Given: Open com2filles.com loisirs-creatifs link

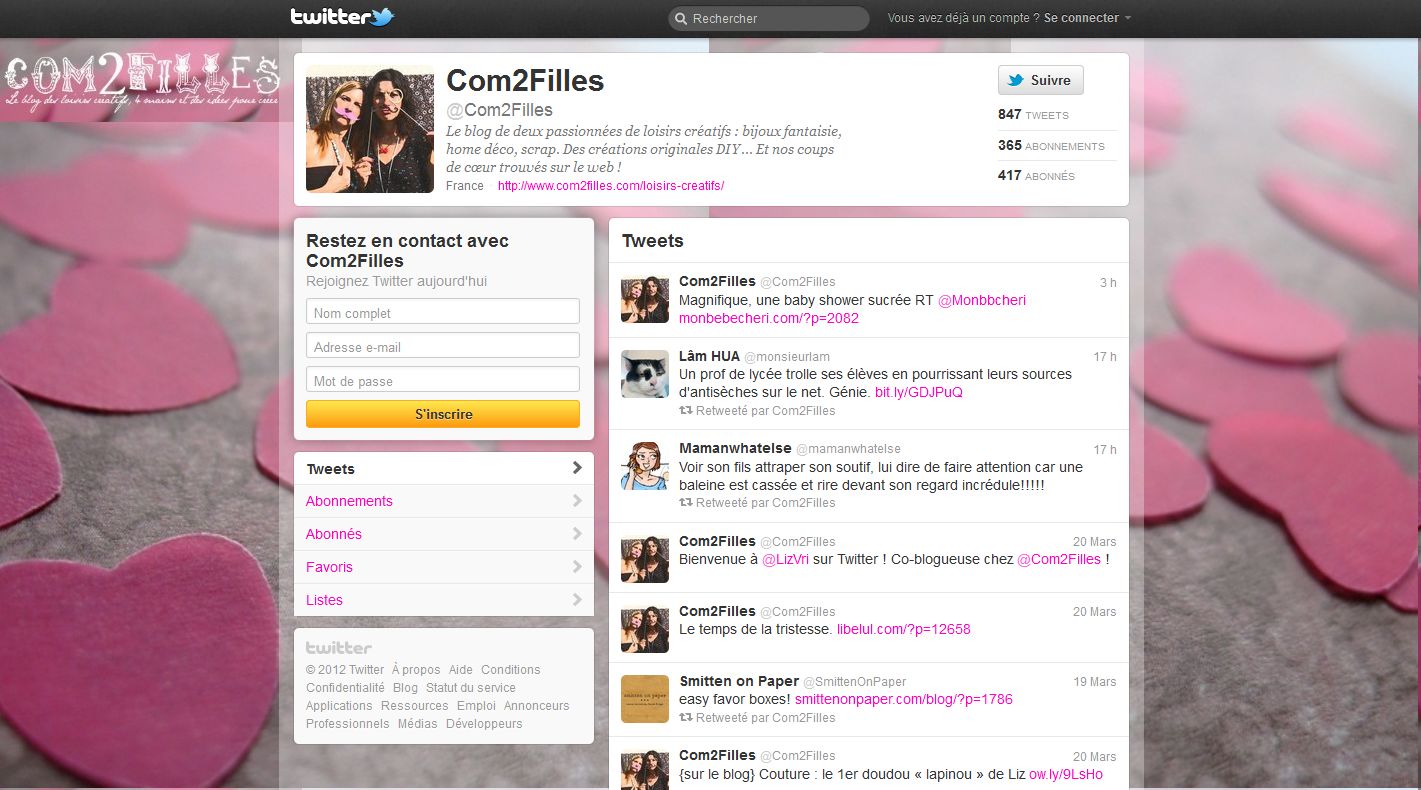Looking at the screenshot, I should (x=611, y=186).
